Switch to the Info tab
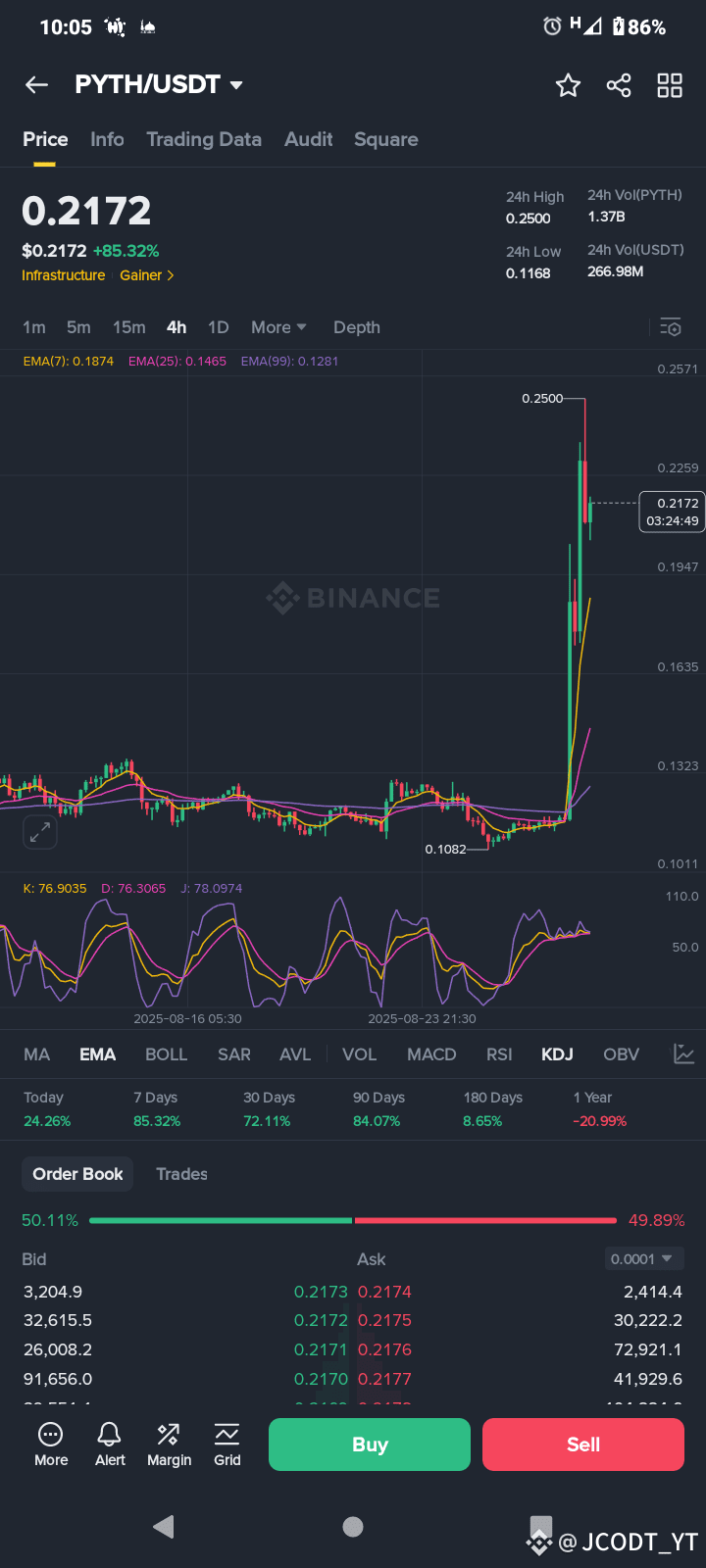Image resolution: width=706 pixels, height=1568 pixels. 107,139
